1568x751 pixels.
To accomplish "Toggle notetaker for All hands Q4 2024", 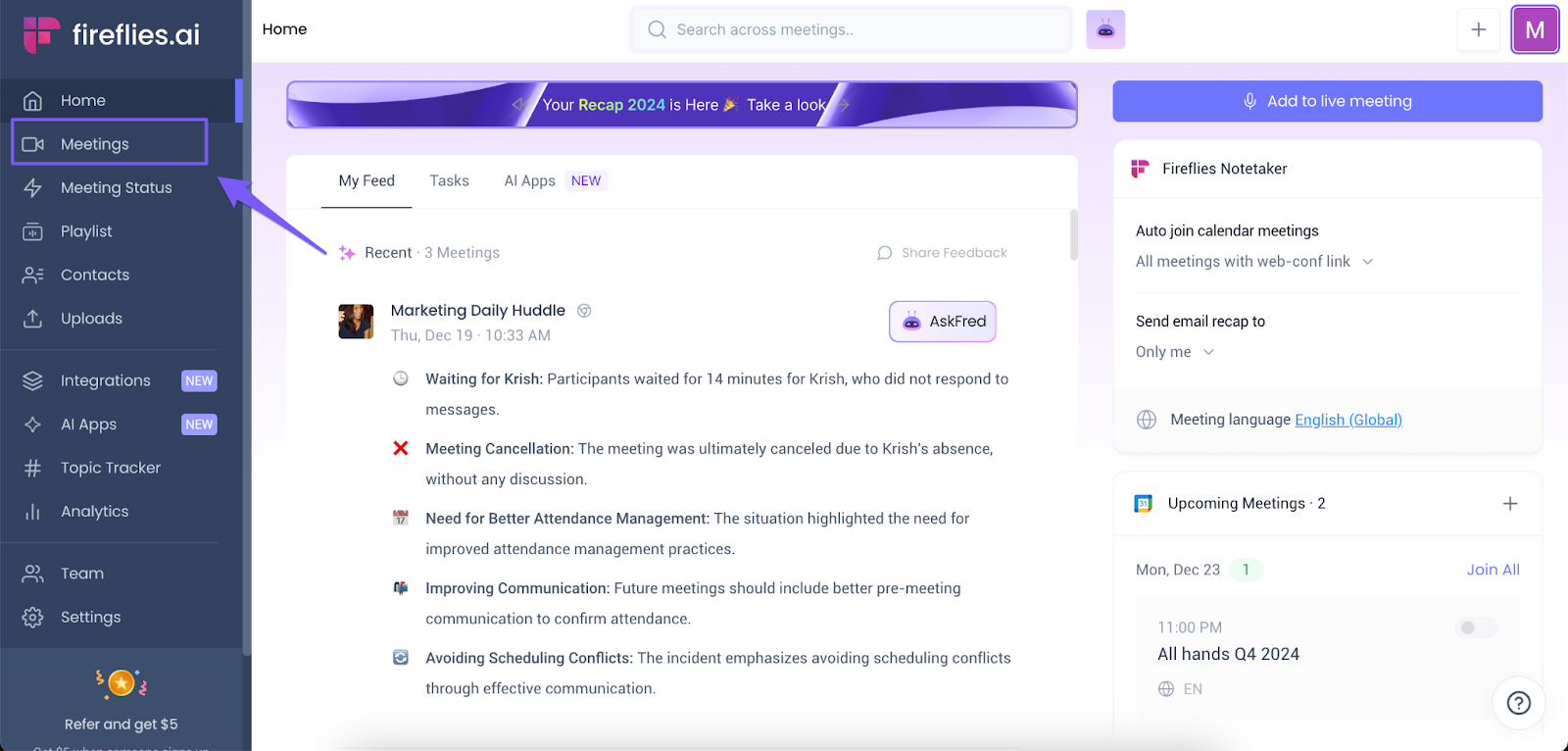I will click(x=1477, y=627).
